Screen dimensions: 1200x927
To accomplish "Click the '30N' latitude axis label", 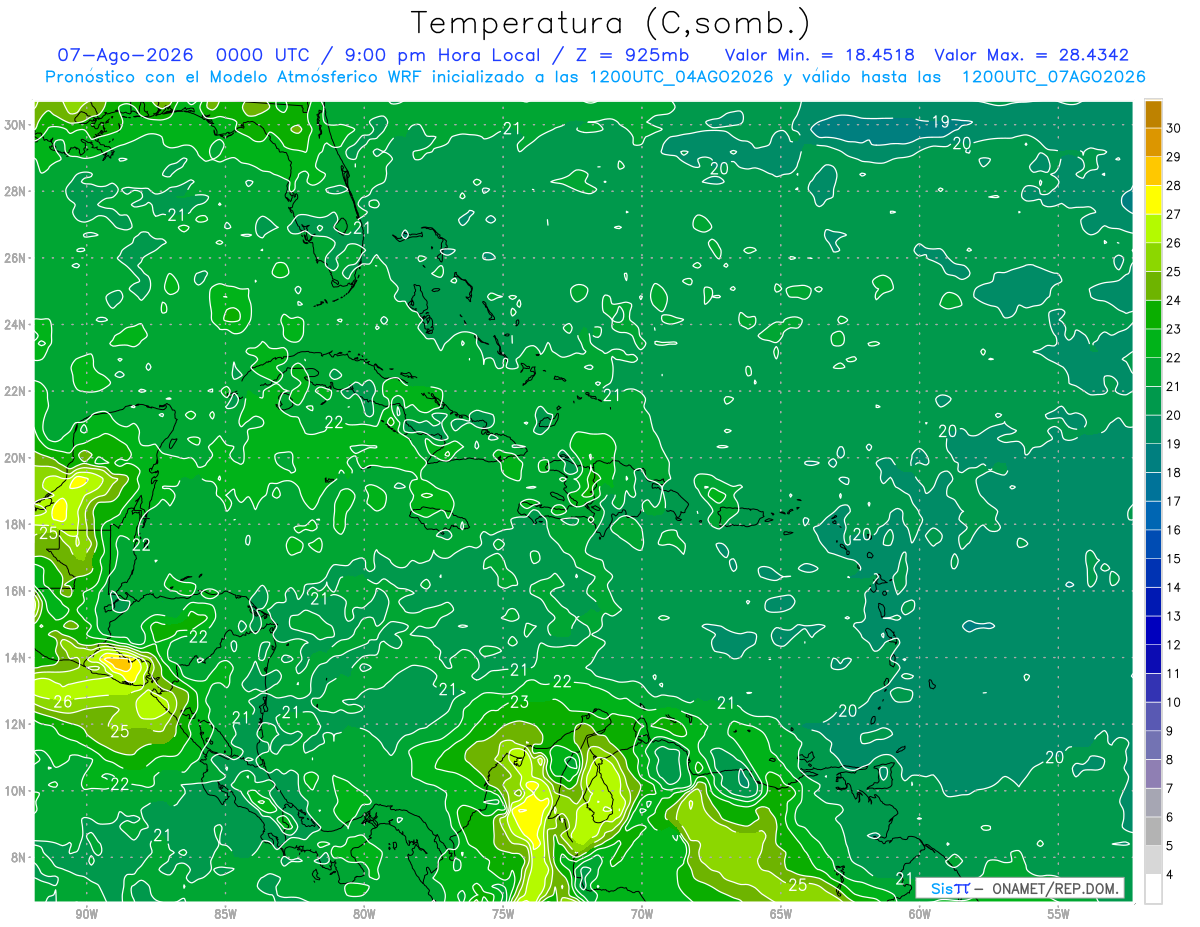I will (x=15, y=125).
